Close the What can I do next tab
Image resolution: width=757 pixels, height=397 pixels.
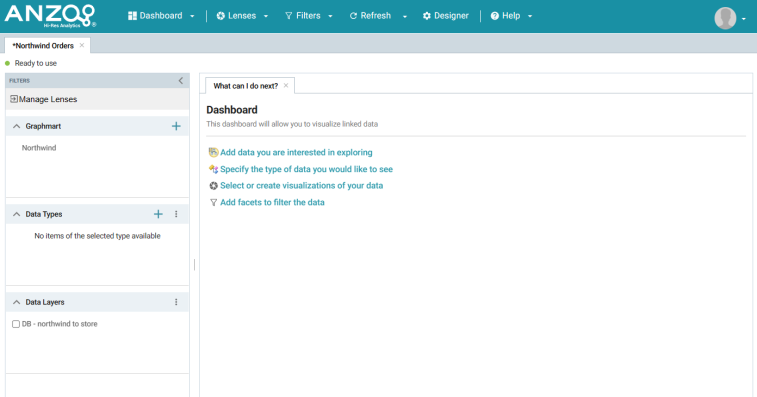click(286, 85)
